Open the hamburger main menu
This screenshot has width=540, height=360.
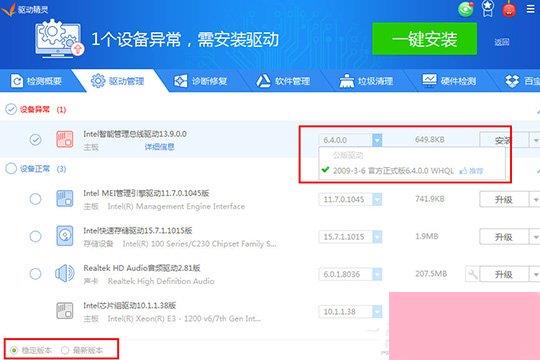[531, 9]
